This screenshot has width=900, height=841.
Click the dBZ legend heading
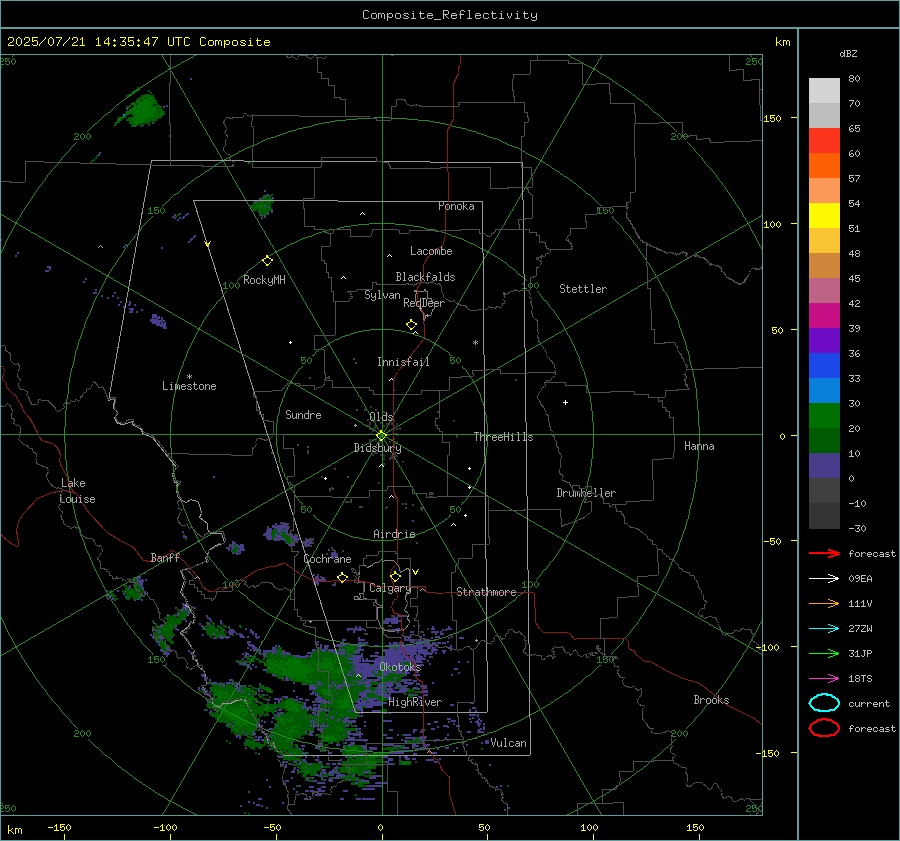click(x=848, y=53)
